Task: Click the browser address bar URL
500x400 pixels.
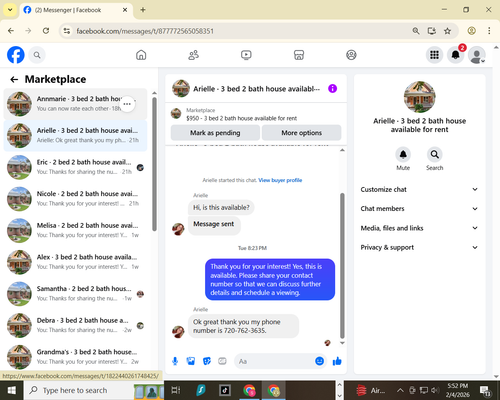Action: (145, 31)
